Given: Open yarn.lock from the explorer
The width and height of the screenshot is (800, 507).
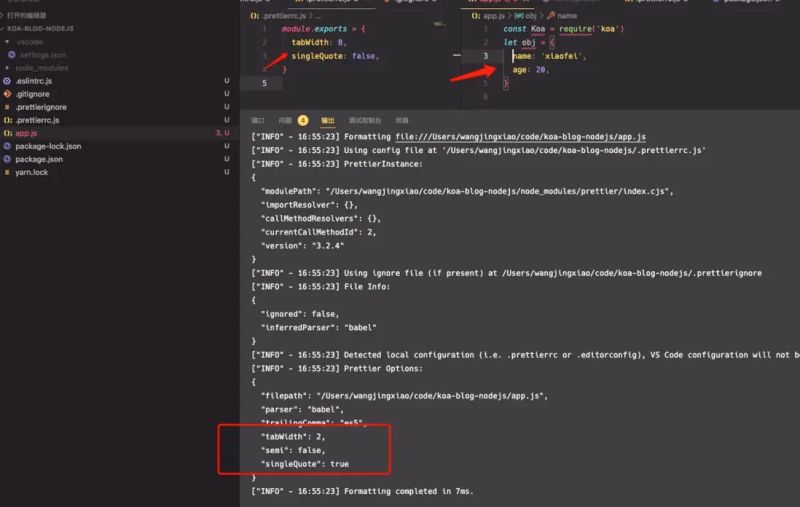Looking at the screenshot, I should click(32, 172).
